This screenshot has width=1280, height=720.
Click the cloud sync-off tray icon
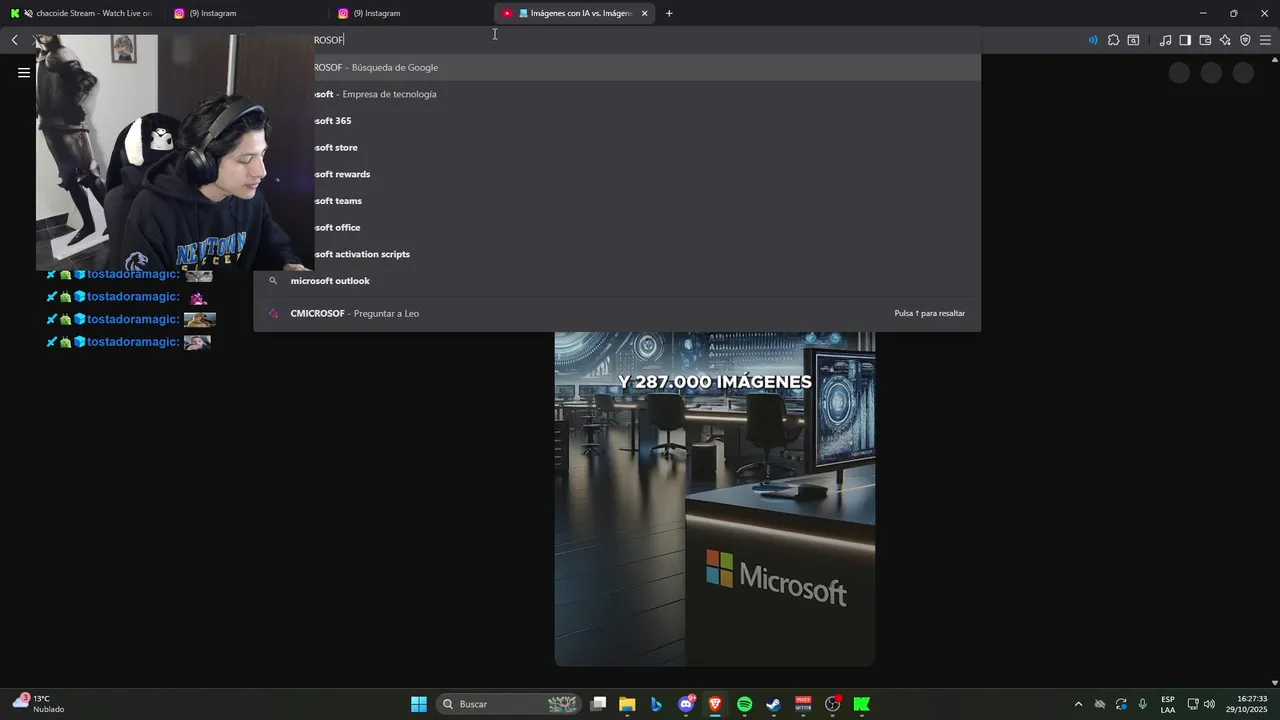[1100, 704]
